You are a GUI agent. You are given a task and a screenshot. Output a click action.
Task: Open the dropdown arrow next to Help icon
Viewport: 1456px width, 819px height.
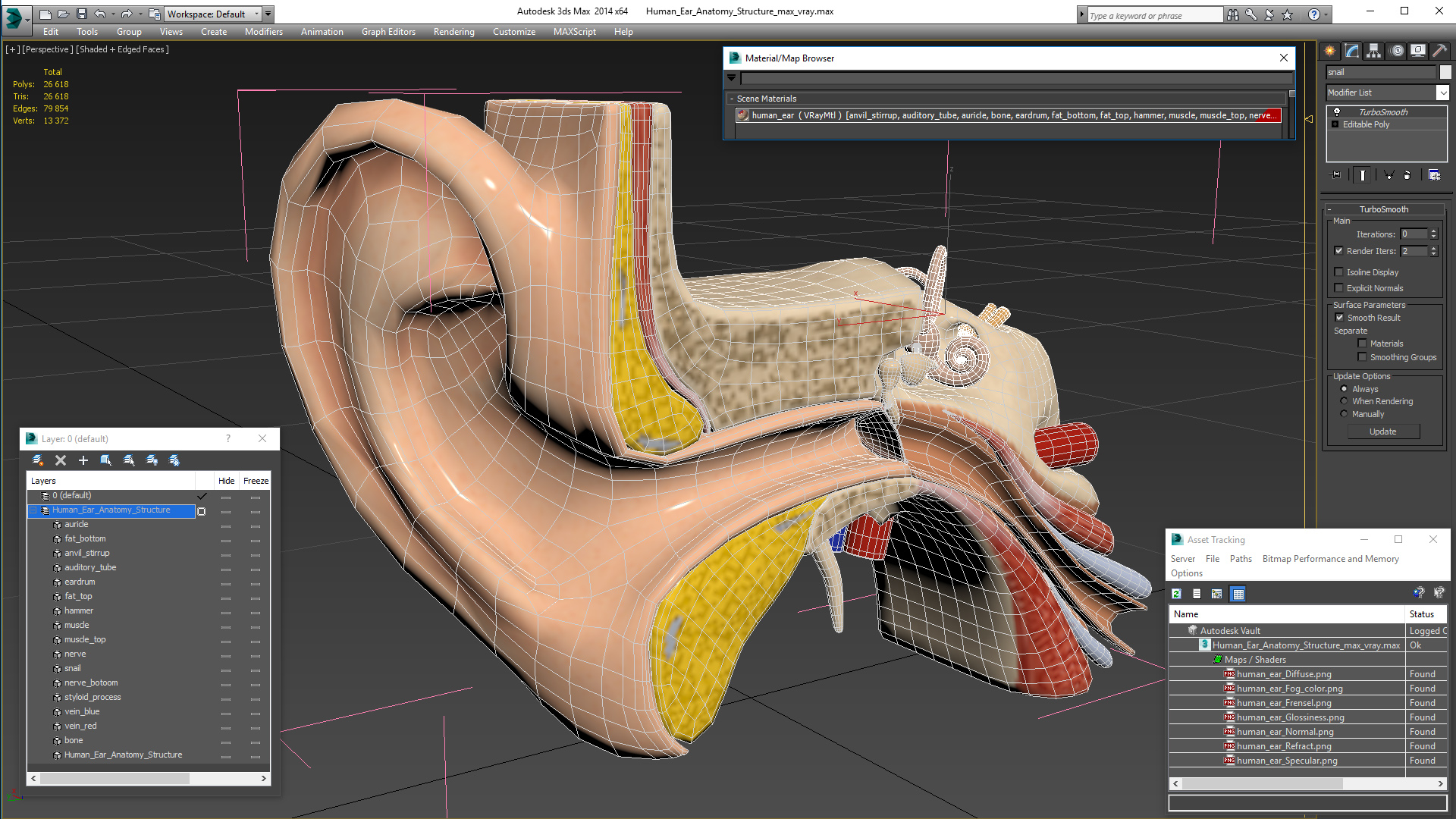coord(1326,14)
